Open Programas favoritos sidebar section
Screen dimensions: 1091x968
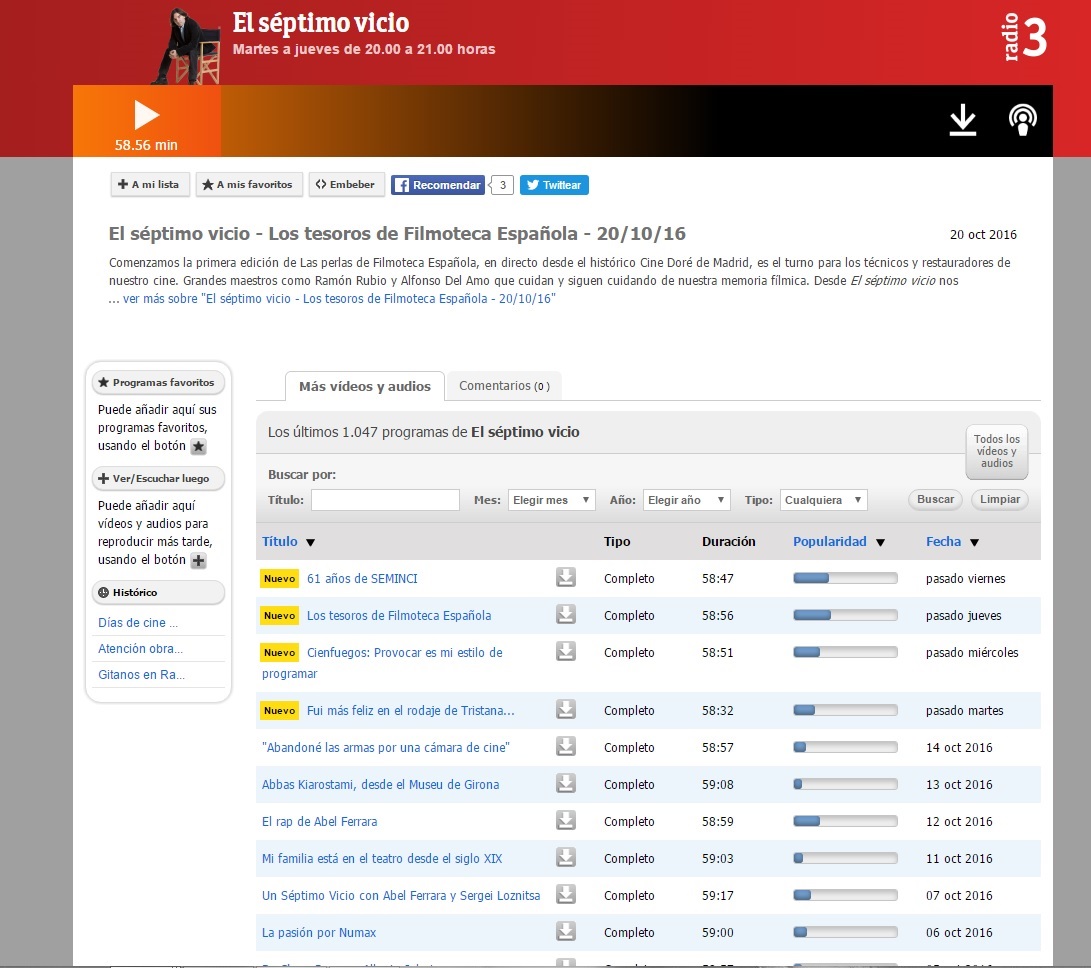click(158, 382)
